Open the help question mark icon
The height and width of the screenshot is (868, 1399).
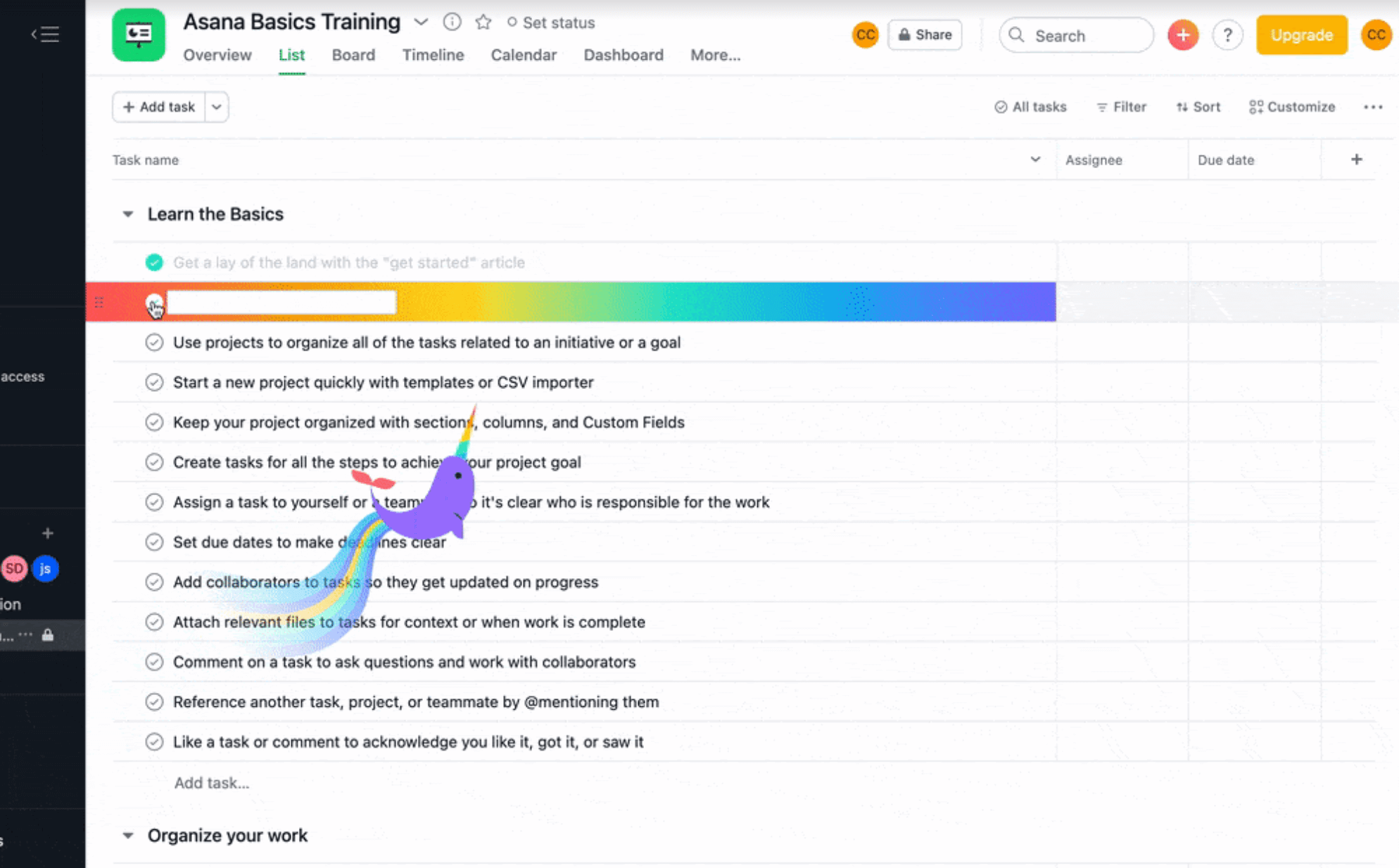[x=1227, y=34]
